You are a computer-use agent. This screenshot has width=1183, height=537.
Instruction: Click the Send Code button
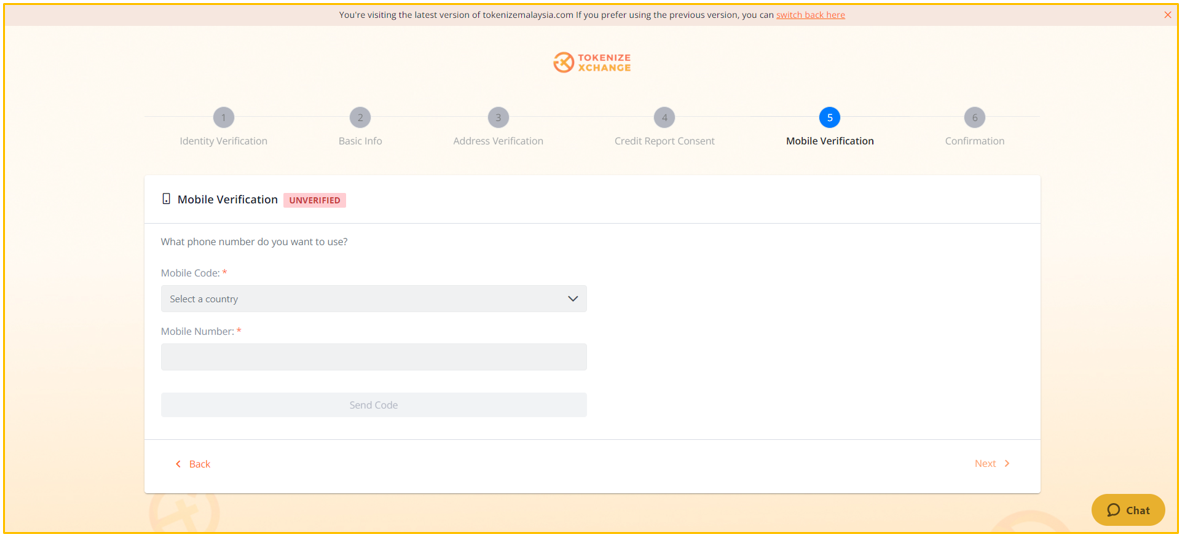click(x=373, y=405)
